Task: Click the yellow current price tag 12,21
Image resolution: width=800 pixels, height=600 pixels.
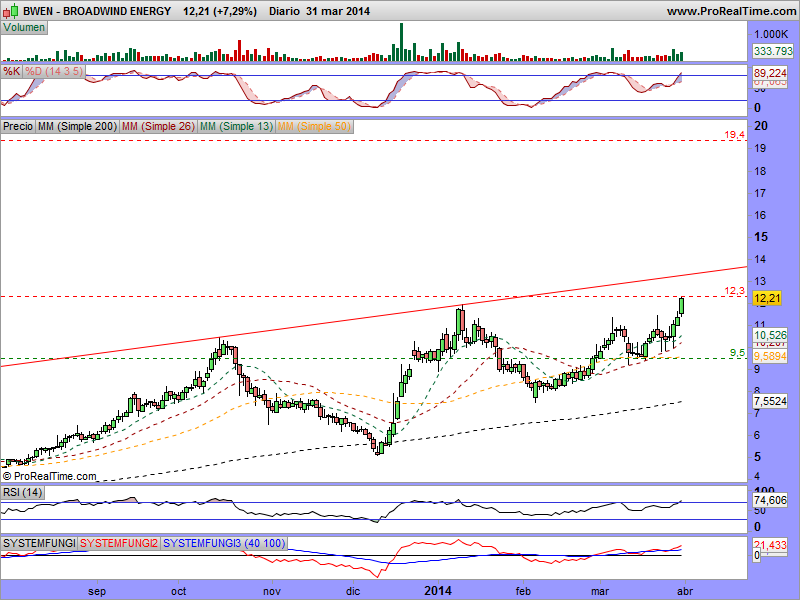Action: (767, 298)
